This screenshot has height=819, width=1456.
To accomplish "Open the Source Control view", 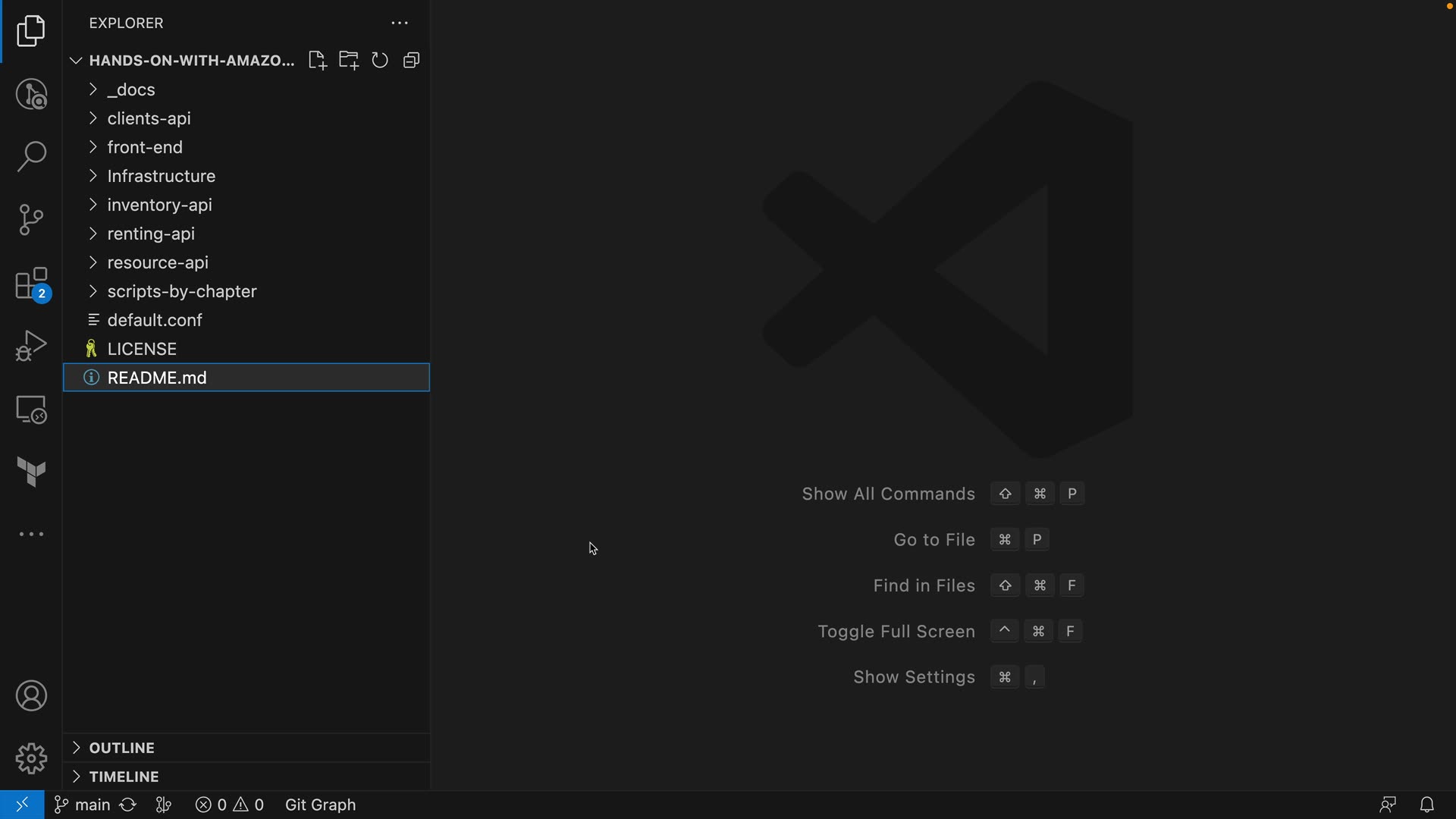I will click(x=31, y=220).
